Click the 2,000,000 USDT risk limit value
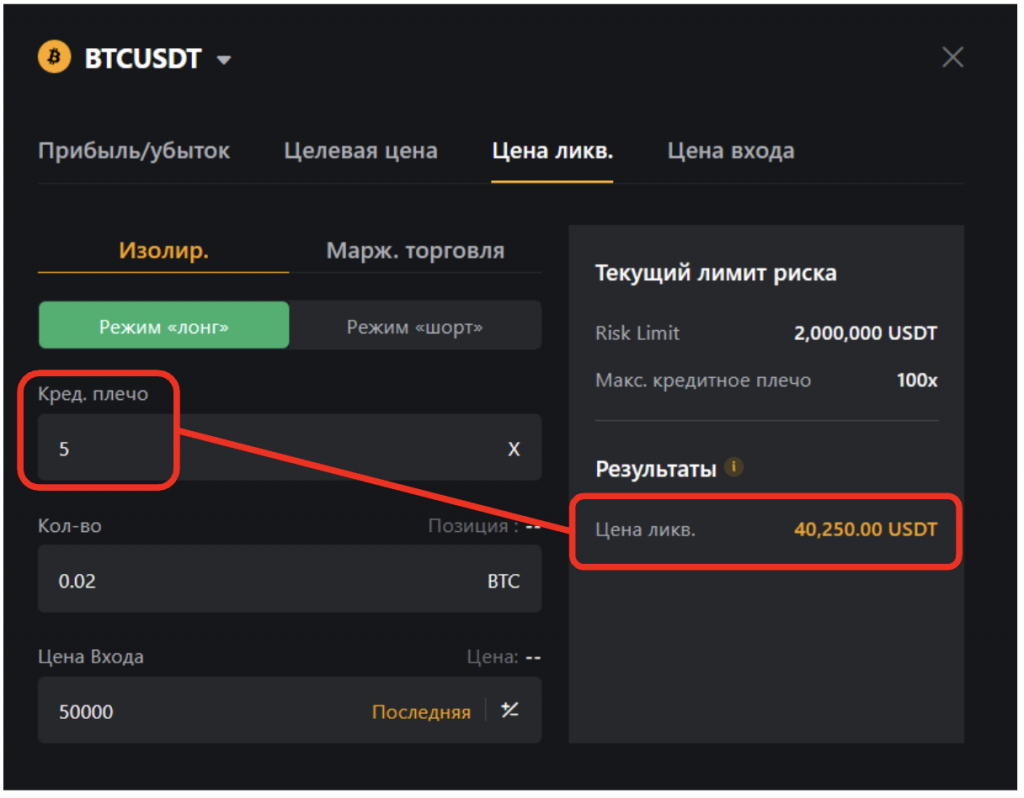The height and width of the screenshot is (798, 1024). (x=865, y=333)
